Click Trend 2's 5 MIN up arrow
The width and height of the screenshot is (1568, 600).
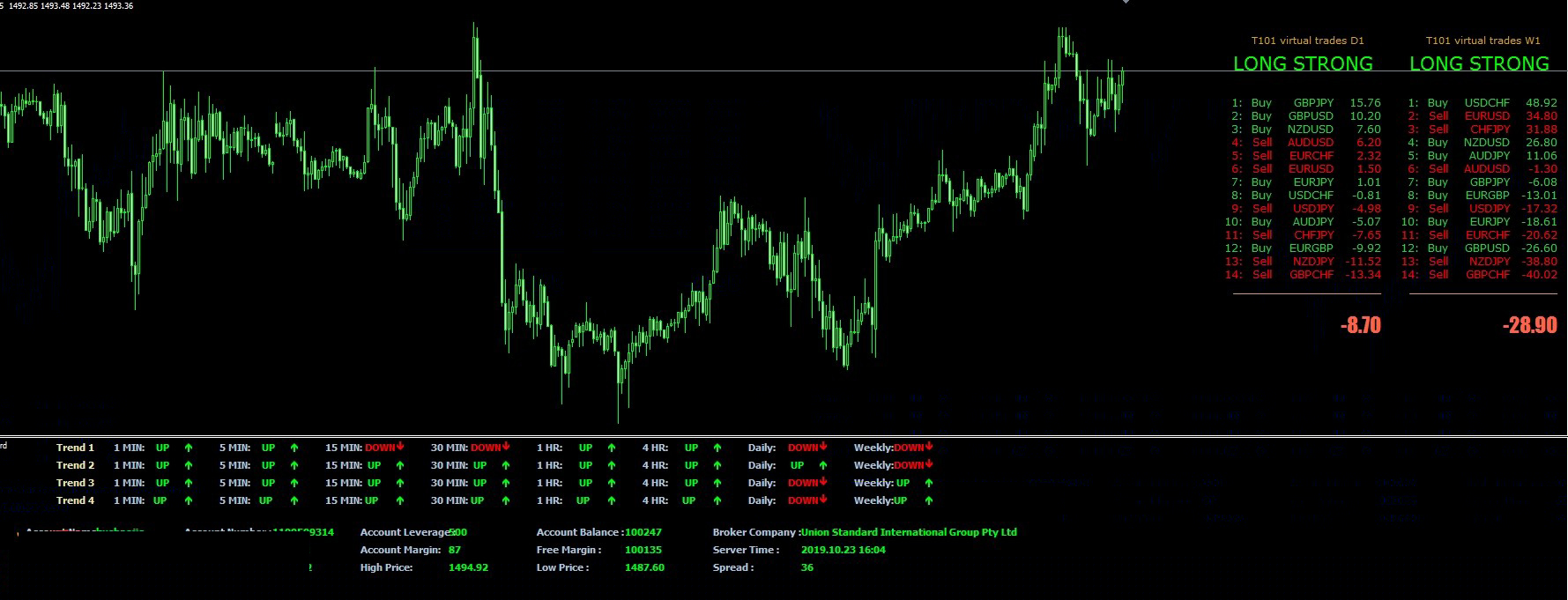tap(294, 465)
